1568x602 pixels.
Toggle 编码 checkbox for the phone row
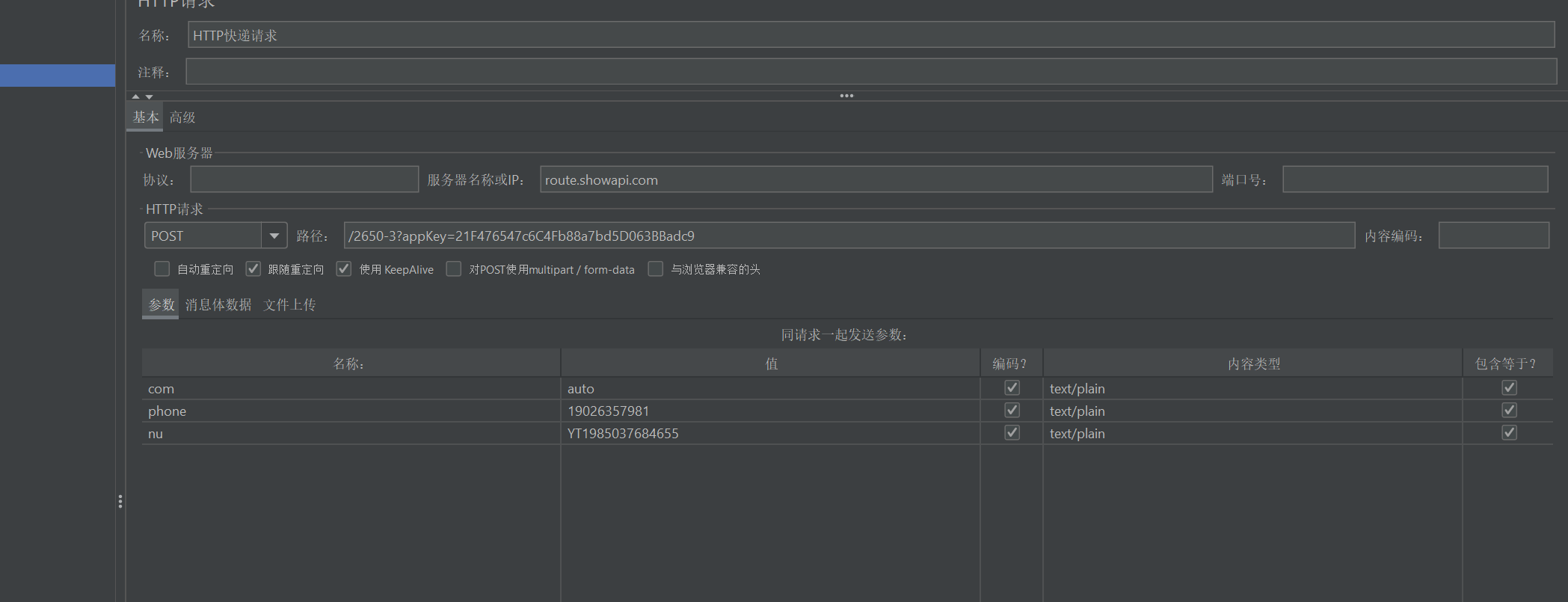[1012, 411]
